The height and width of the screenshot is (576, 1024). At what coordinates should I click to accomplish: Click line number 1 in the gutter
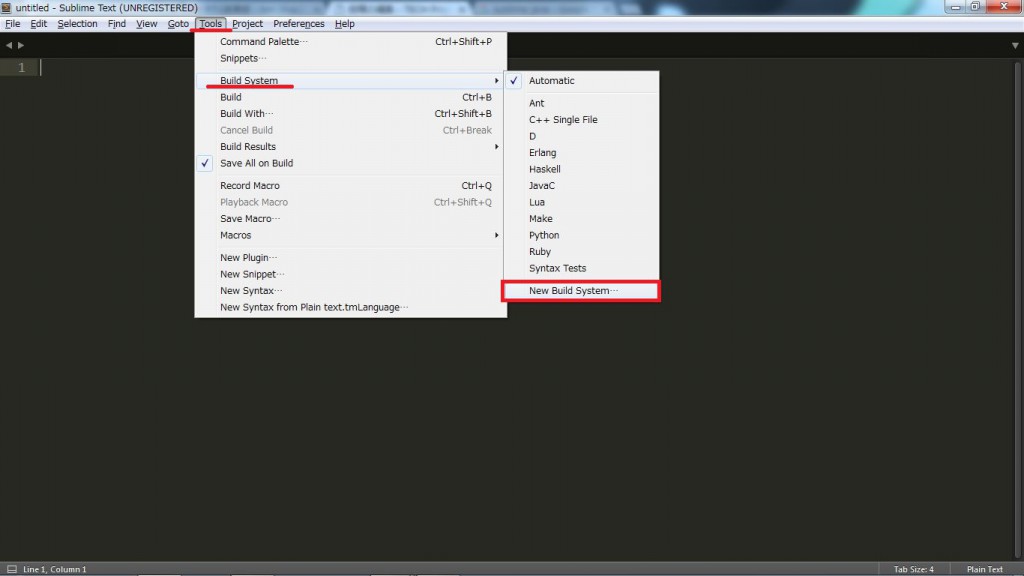[x=21, y=66]
